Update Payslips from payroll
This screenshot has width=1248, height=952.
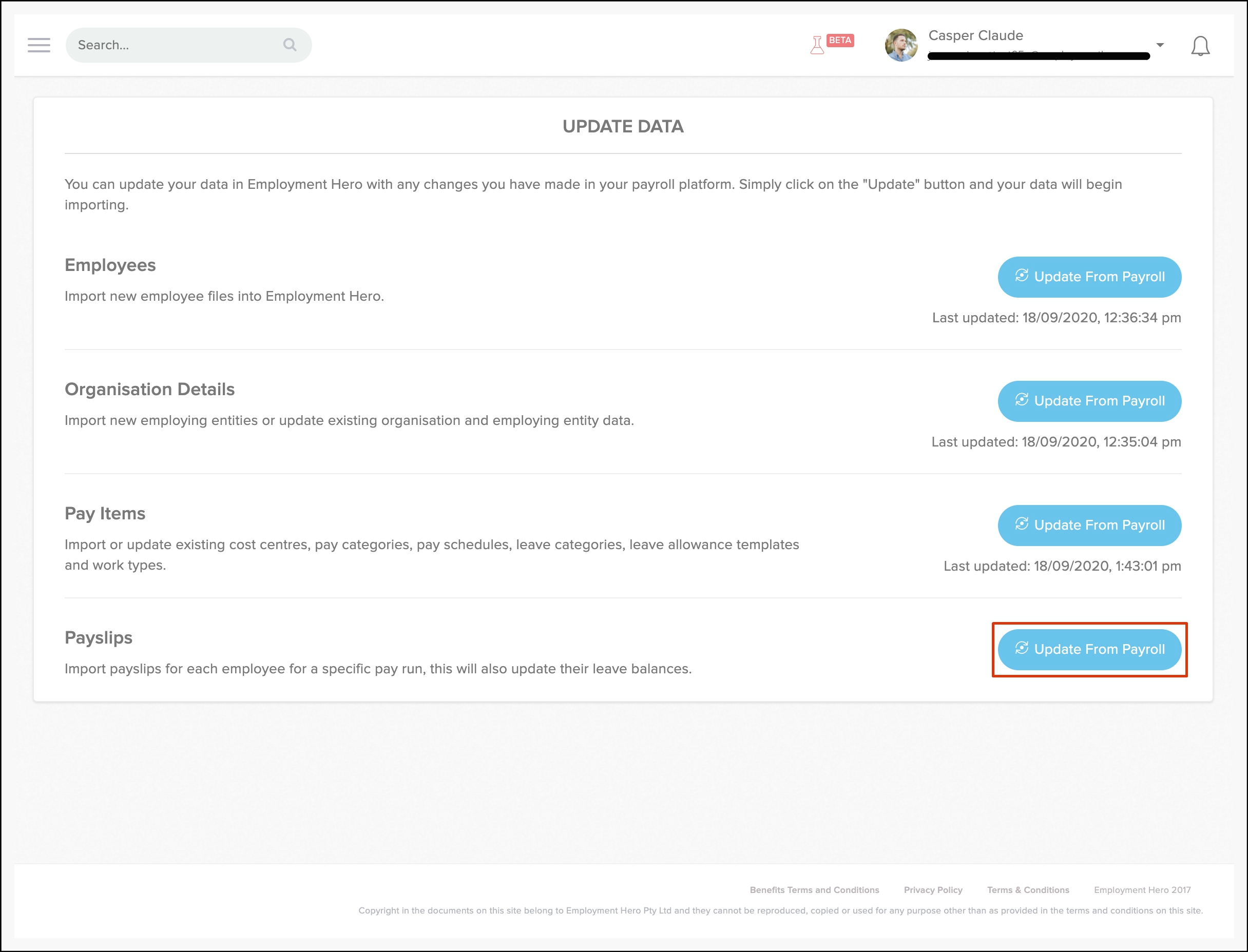pyautogui.click(x=1089, y=649)
